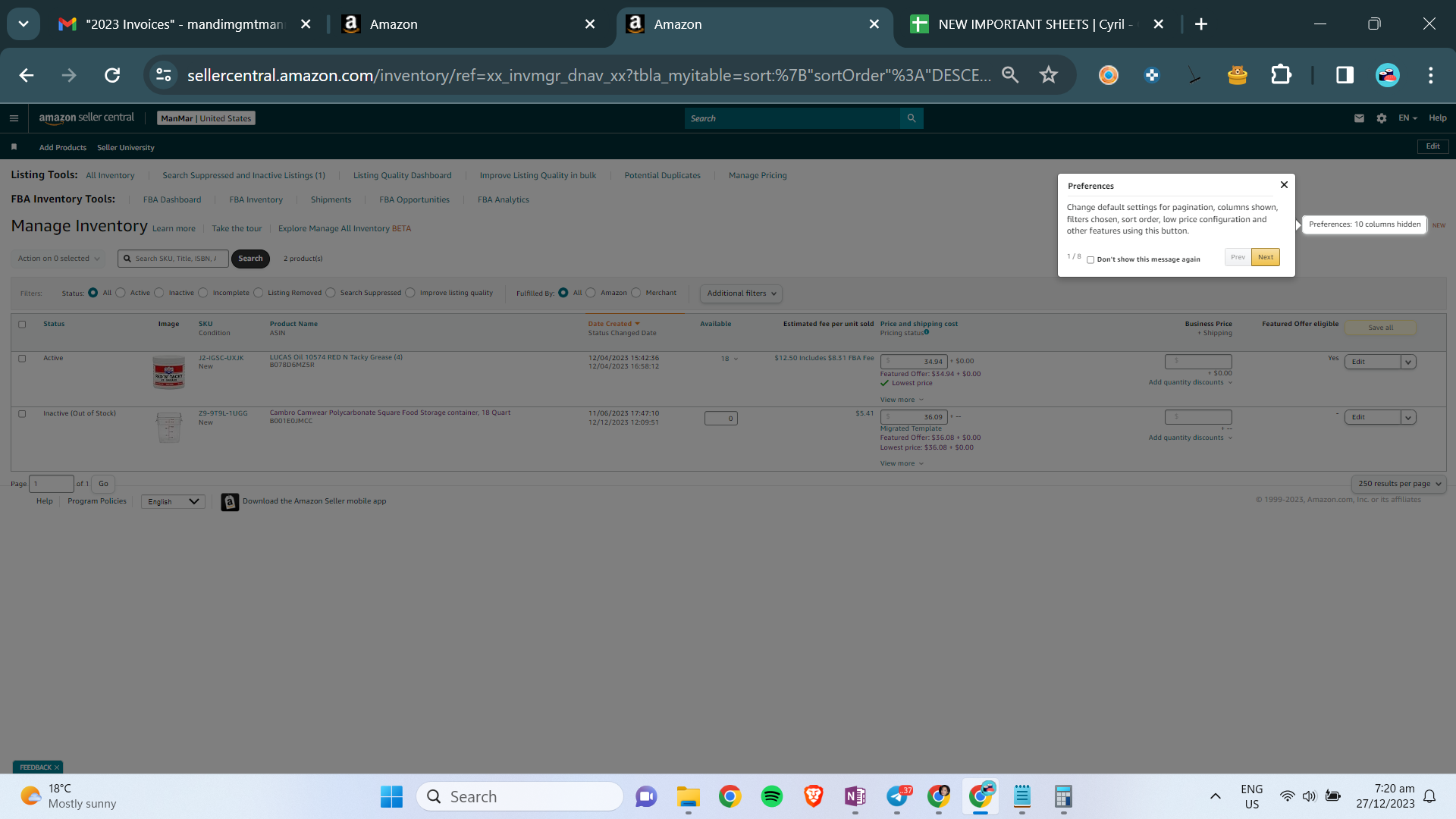
Task: Select the Incomplete status radio filter
Action: coord(203,293)
